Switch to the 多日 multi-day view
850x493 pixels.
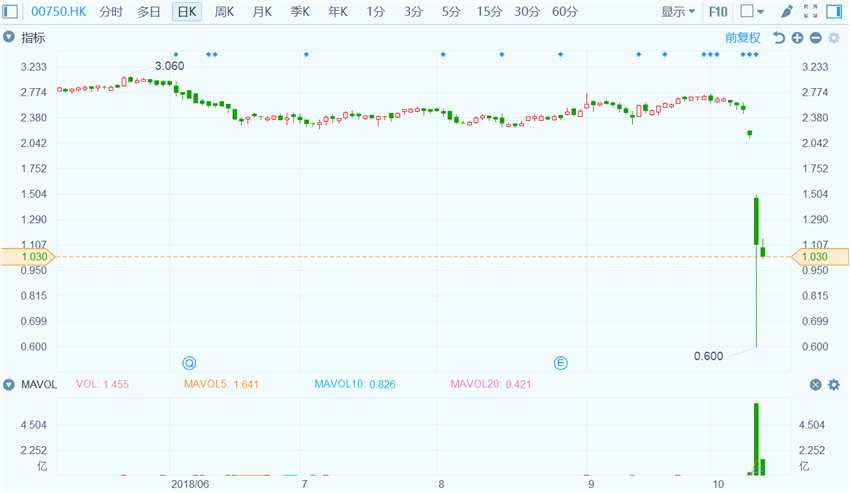click(x=149, y=11)
